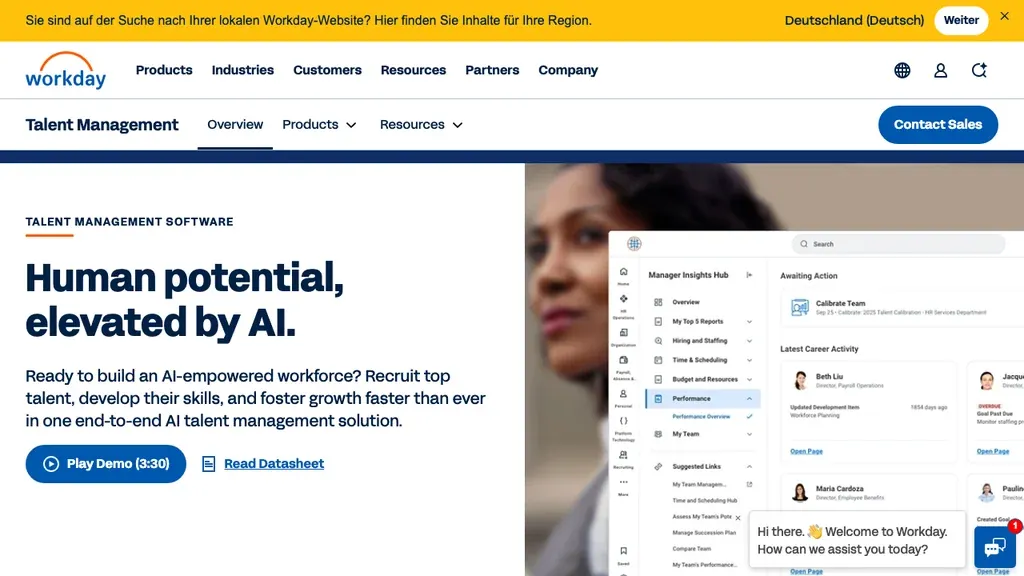1024x576 pixels.
Task: Open the Read Datasheet link
Action: 274,464
